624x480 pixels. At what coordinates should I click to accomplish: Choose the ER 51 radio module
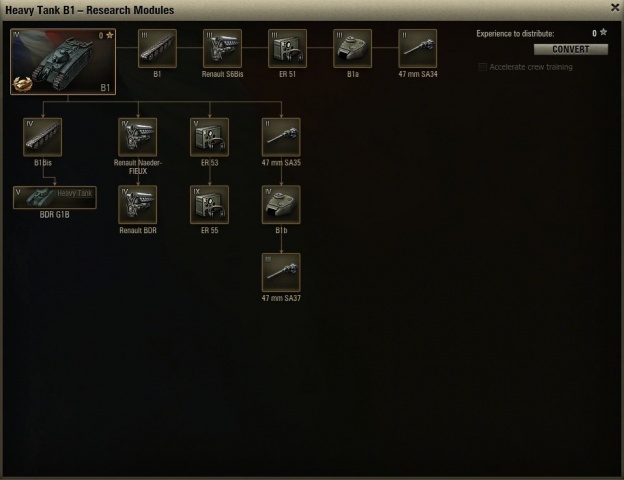coord(287,48)
